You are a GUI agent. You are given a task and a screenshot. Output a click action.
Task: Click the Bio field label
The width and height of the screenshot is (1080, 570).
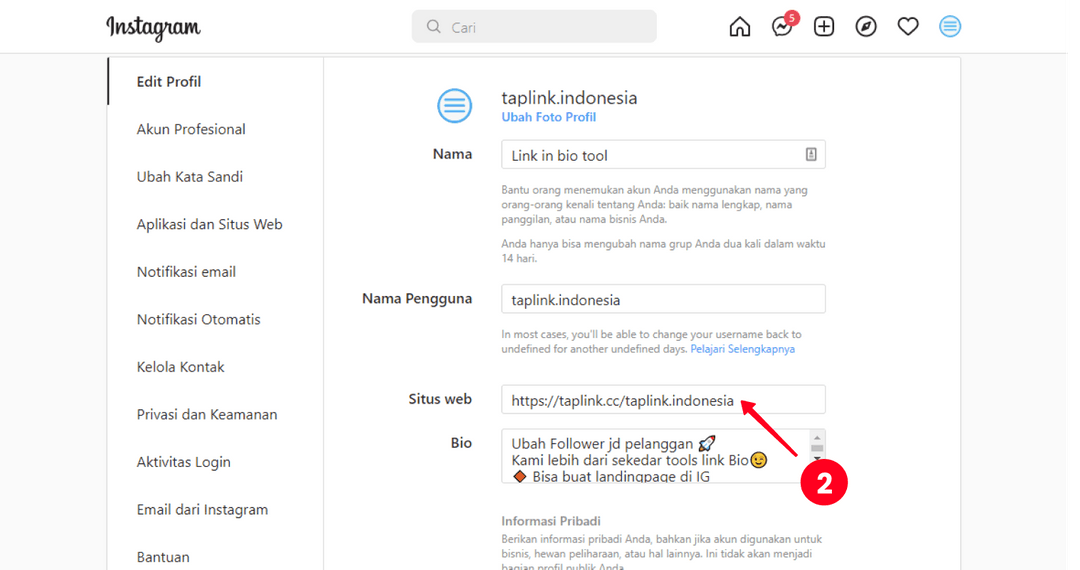[x=461, y=443]
